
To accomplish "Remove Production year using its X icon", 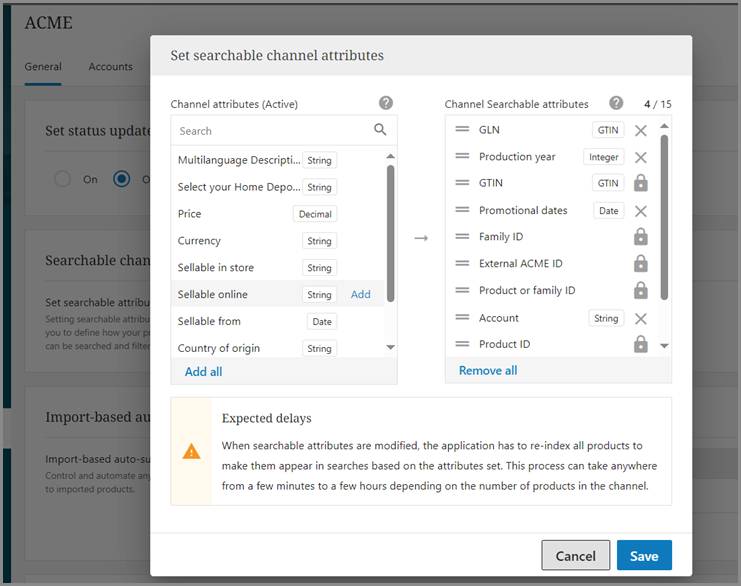I will click(641, 157).
